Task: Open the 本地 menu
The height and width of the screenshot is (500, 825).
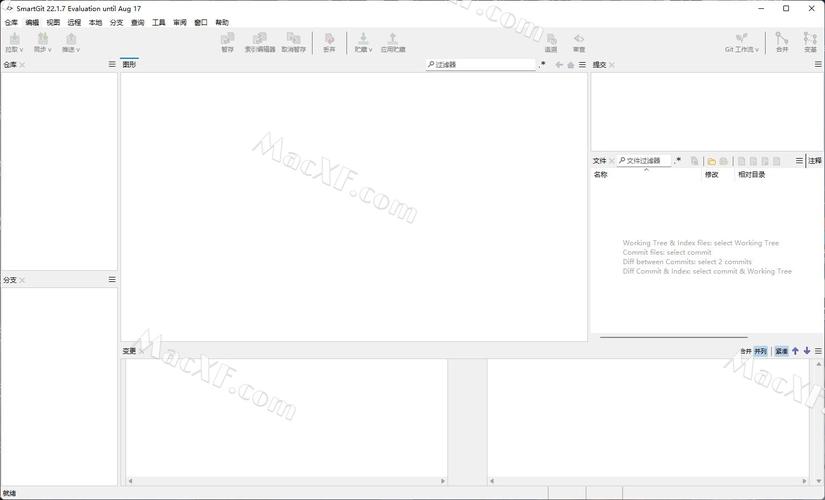Action: point(95,23)
